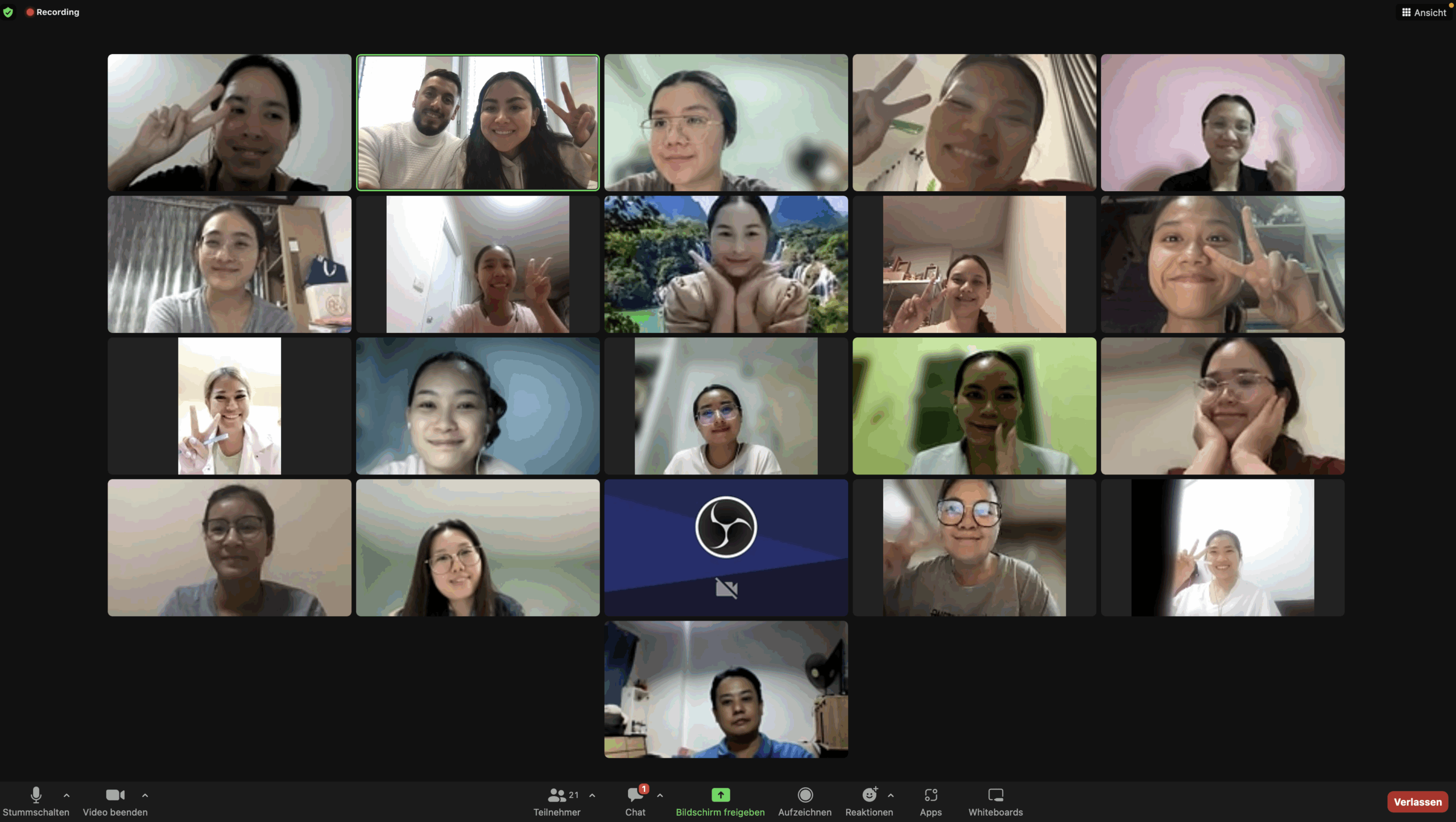Open the Whiteboards icon
Screen dimensions: 1456x822
click(995, 795)
